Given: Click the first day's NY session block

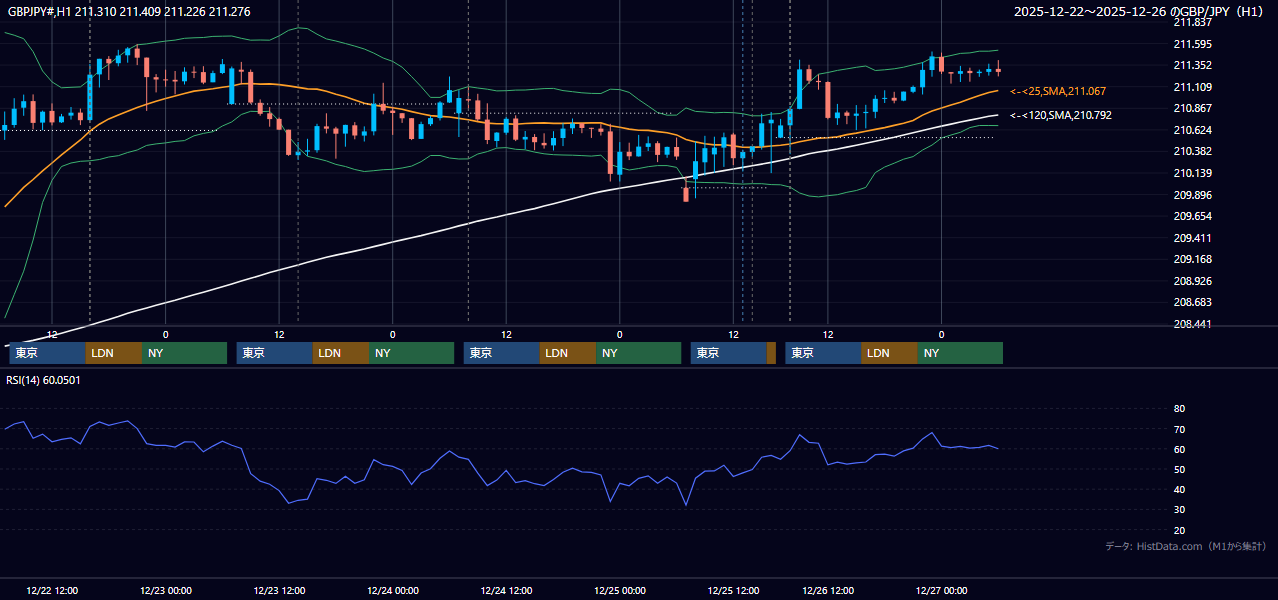Looking at the screenshot, I should pyautogui.click(x=185, y=353).
